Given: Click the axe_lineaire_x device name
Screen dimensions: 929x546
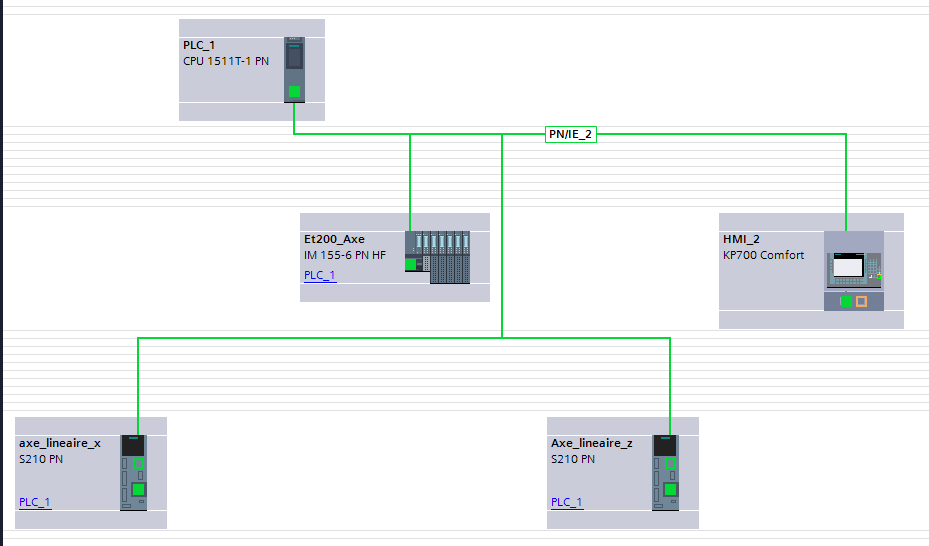Looking at the screenshot, I should tap(59, 443).
